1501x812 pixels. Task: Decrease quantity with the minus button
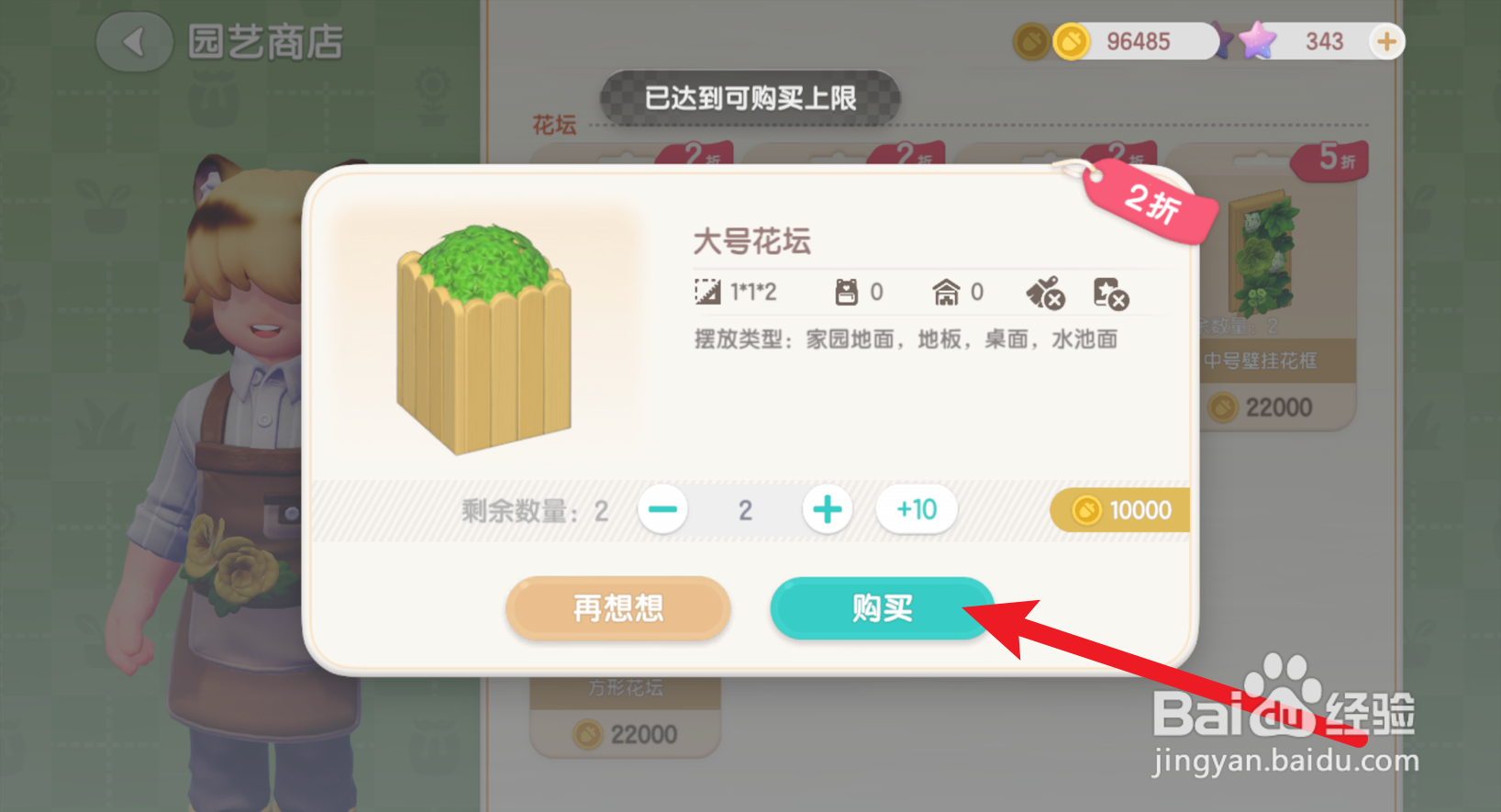point(662,509)
